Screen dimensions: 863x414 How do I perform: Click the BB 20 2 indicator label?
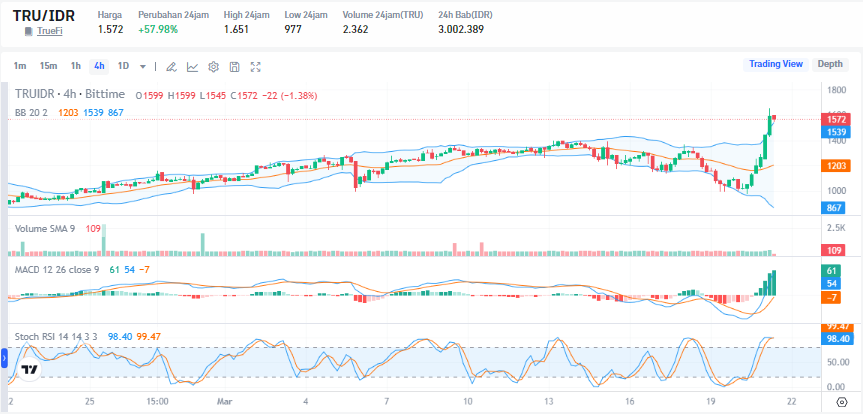pos(31,112)
